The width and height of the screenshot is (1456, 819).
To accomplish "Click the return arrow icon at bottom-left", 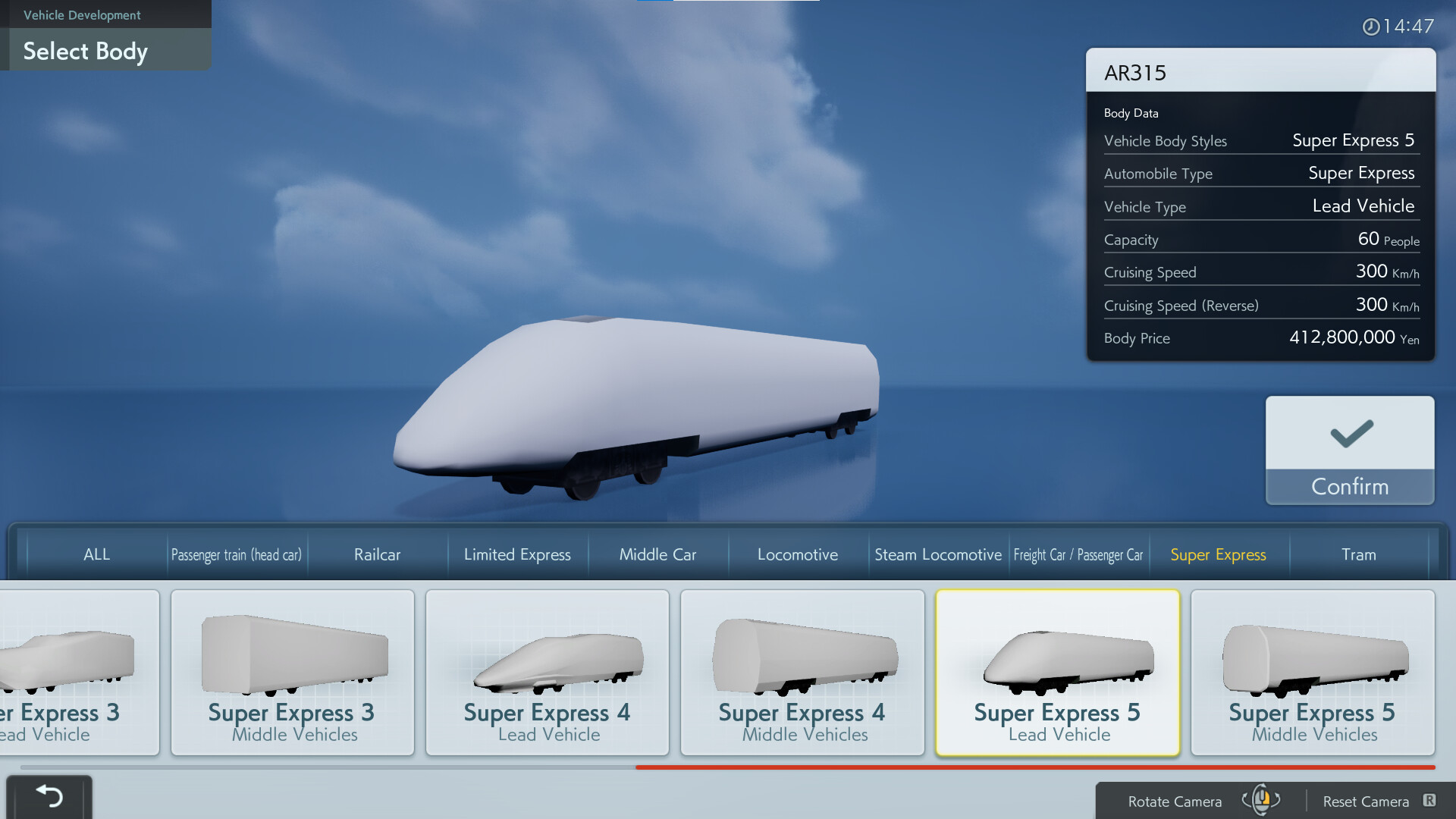I will click(x=49, y=795).
